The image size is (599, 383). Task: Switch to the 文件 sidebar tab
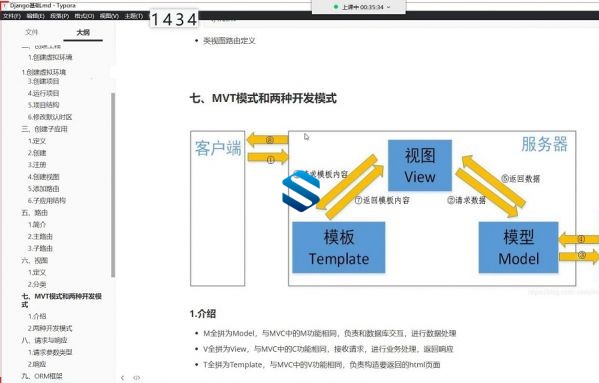click(32, 32)
